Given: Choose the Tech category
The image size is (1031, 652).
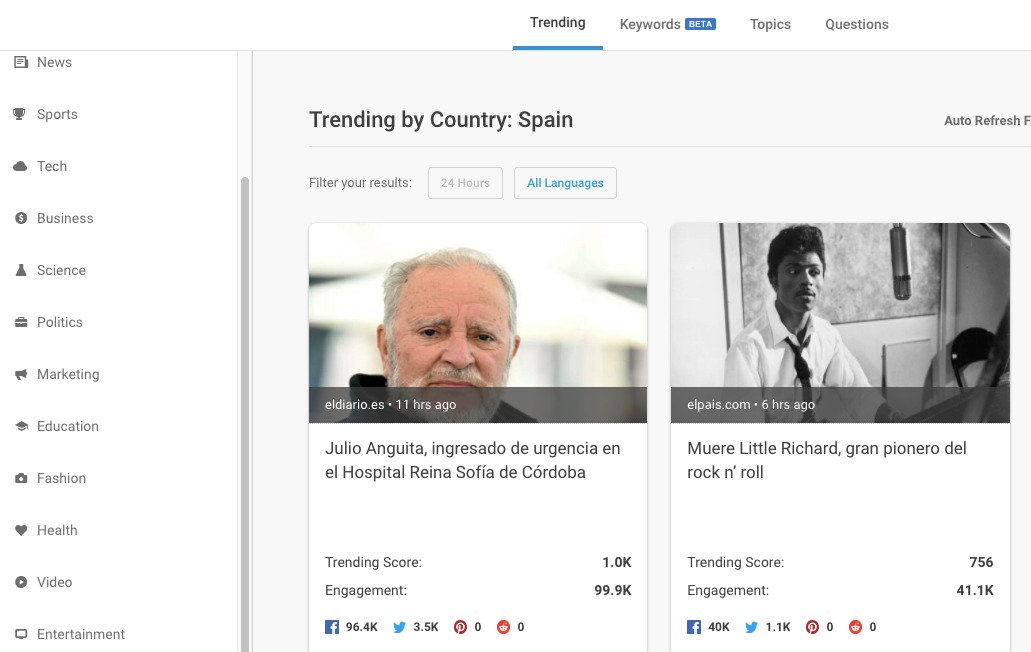Looking at the screenshot, I should [52, 166].
